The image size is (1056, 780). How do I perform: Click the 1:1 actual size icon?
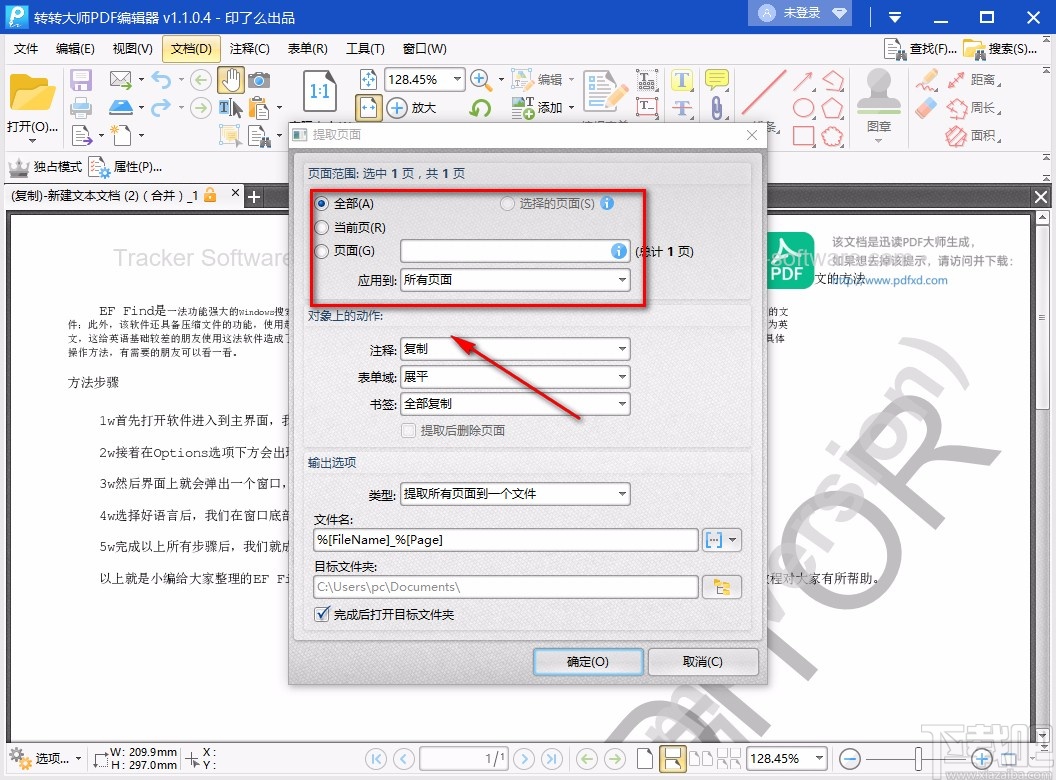319,92
